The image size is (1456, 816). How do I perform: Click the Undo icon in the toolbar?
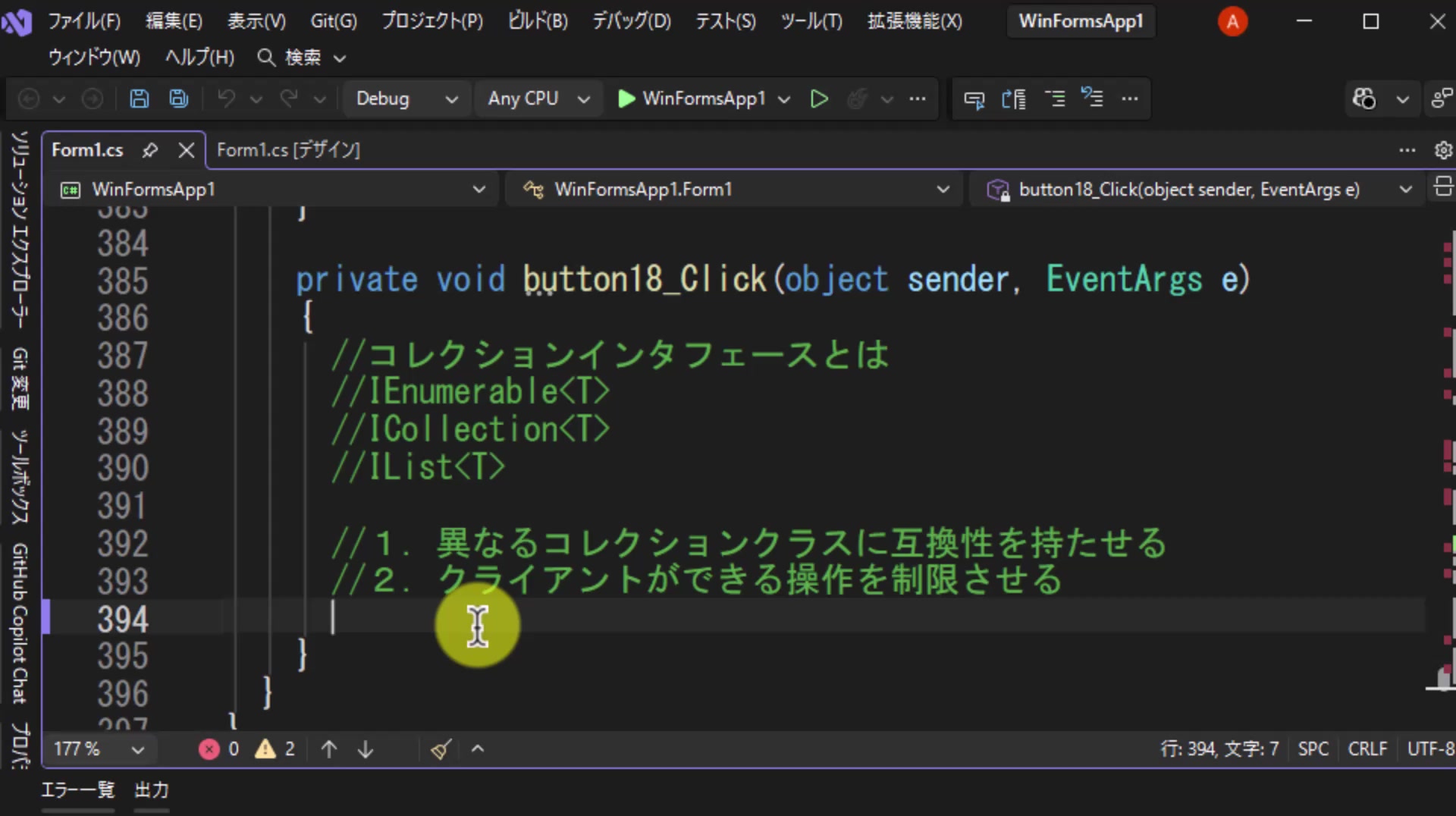point(226,99)
